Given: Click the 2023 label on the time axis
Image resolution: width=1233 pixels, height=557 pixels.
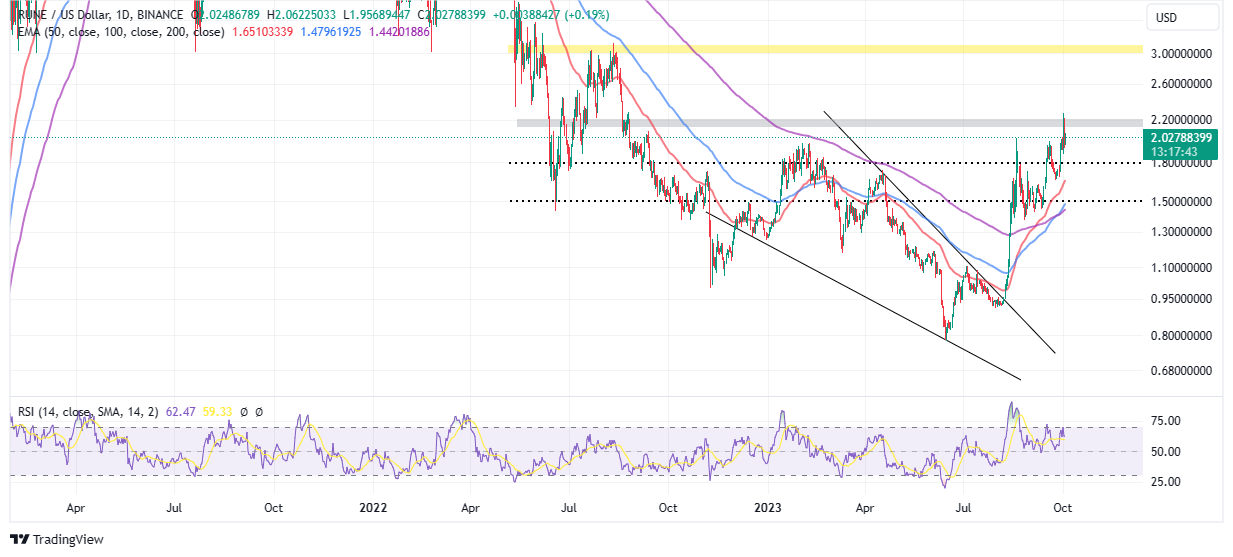Looking at the screenshot, I should (767, 507).
